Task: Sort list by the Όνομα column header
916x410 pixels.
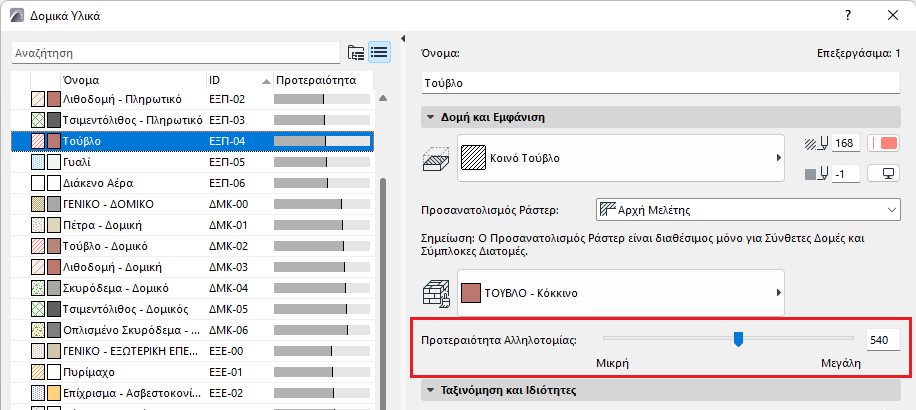Action: pos(130,79)
